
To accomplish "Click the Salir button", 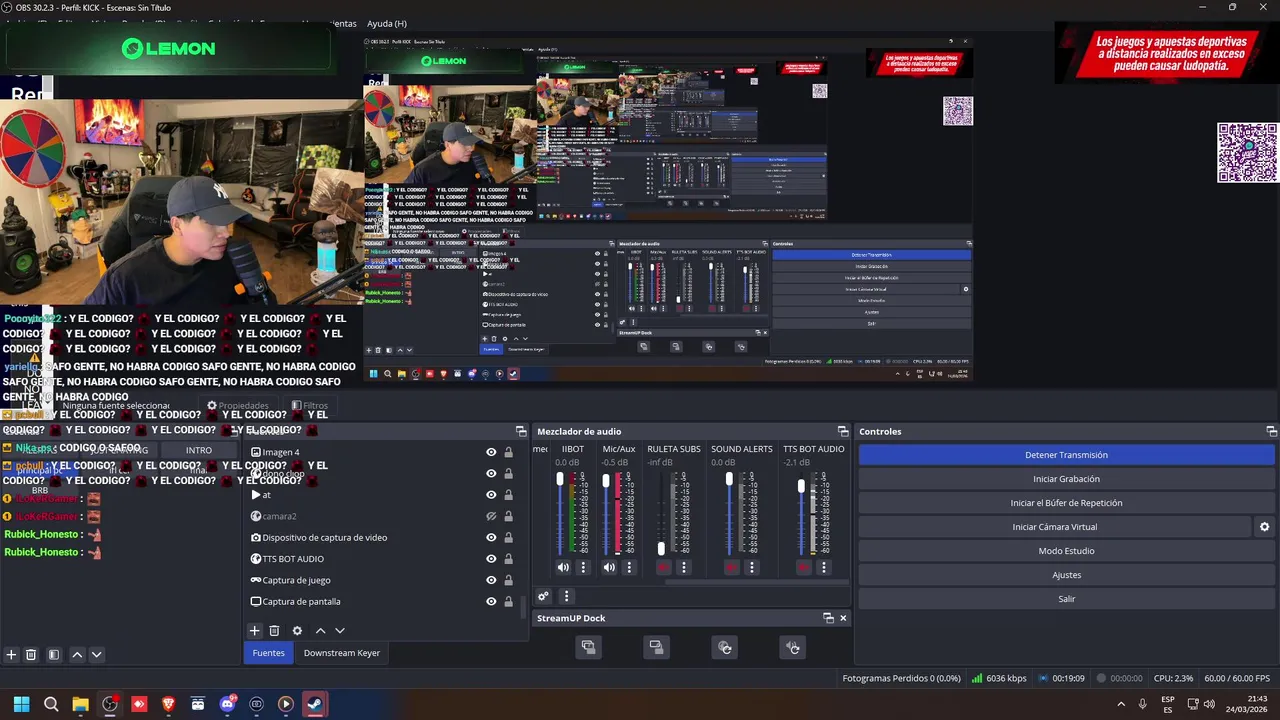I will tap(1066, 599).
